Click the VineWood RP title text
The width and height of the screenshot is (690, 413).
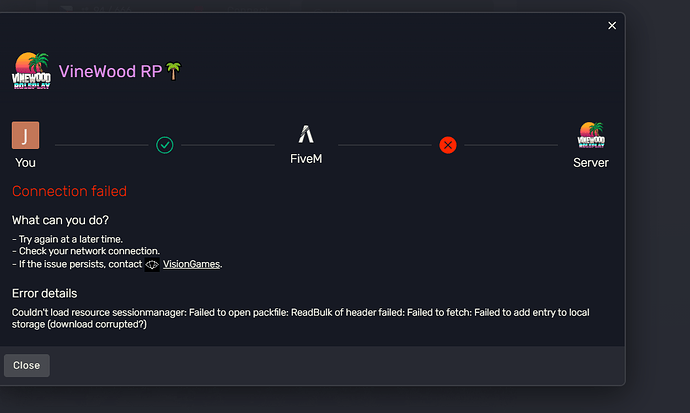pos(110,71)
